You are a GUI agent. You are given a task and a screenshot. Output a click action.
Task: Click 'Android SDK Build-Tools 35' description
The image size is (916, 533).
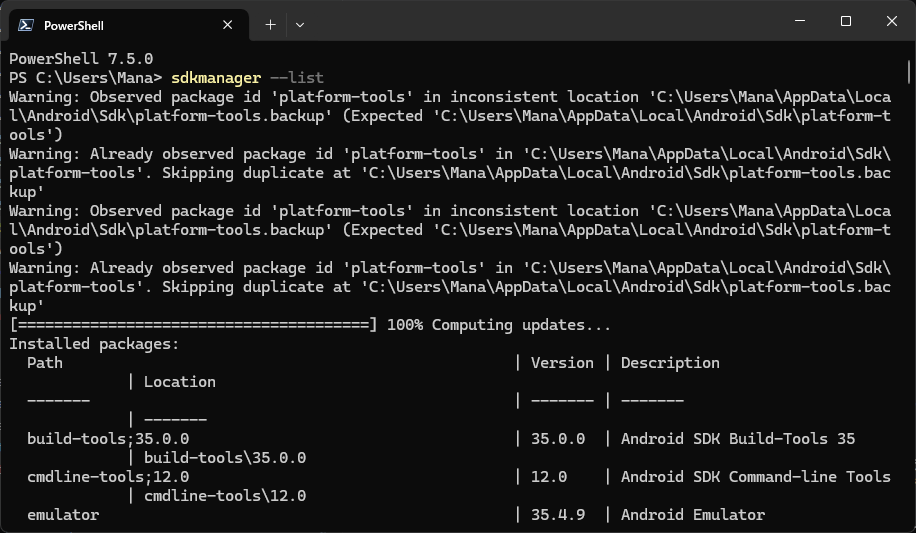click(738, 439)
